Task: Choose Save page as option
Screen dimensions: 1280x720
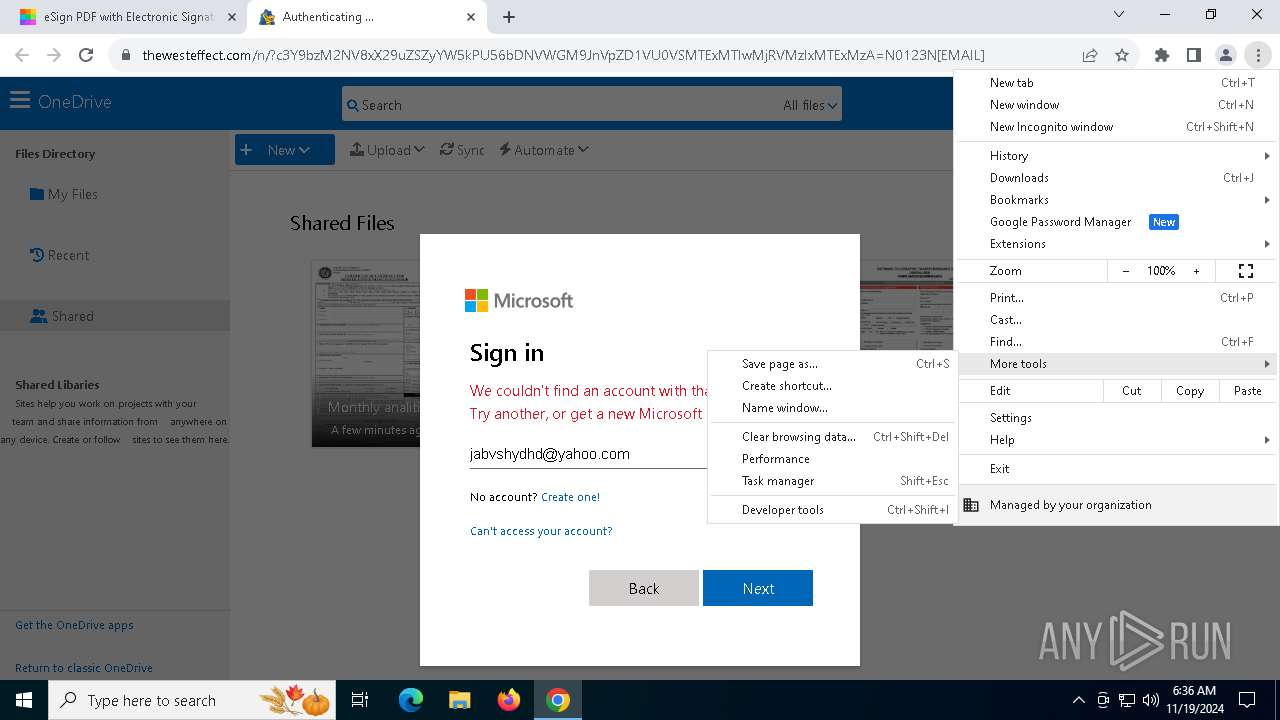Action: (x=832, y=364)
